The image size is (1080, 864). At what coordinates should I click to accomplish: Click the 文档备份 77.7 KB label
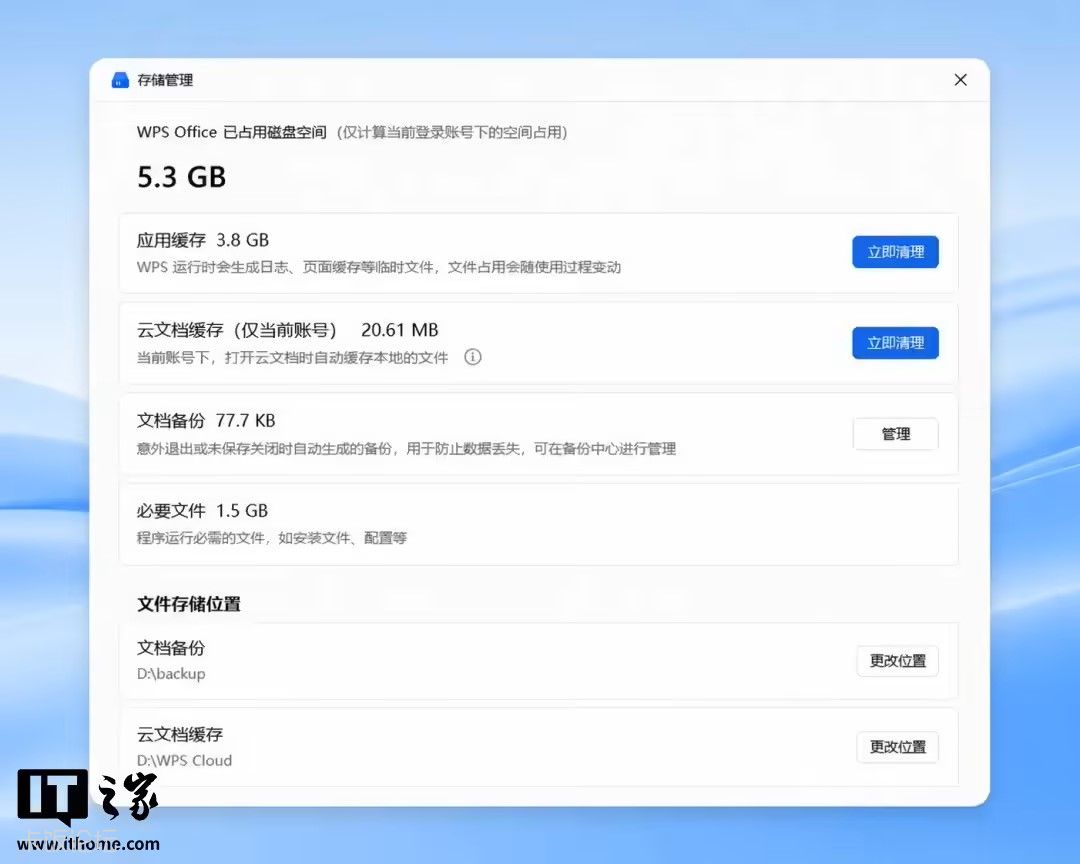206,420
